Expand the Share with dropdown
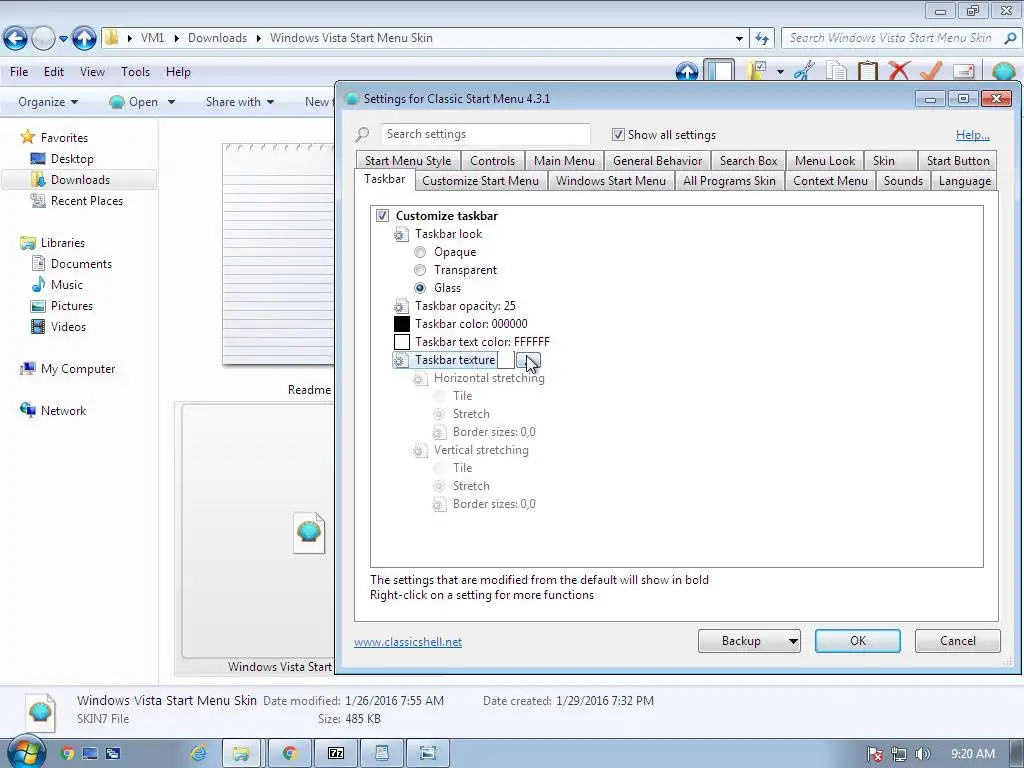The height and width of the screenshot is (768, 1024). [240, 102]
